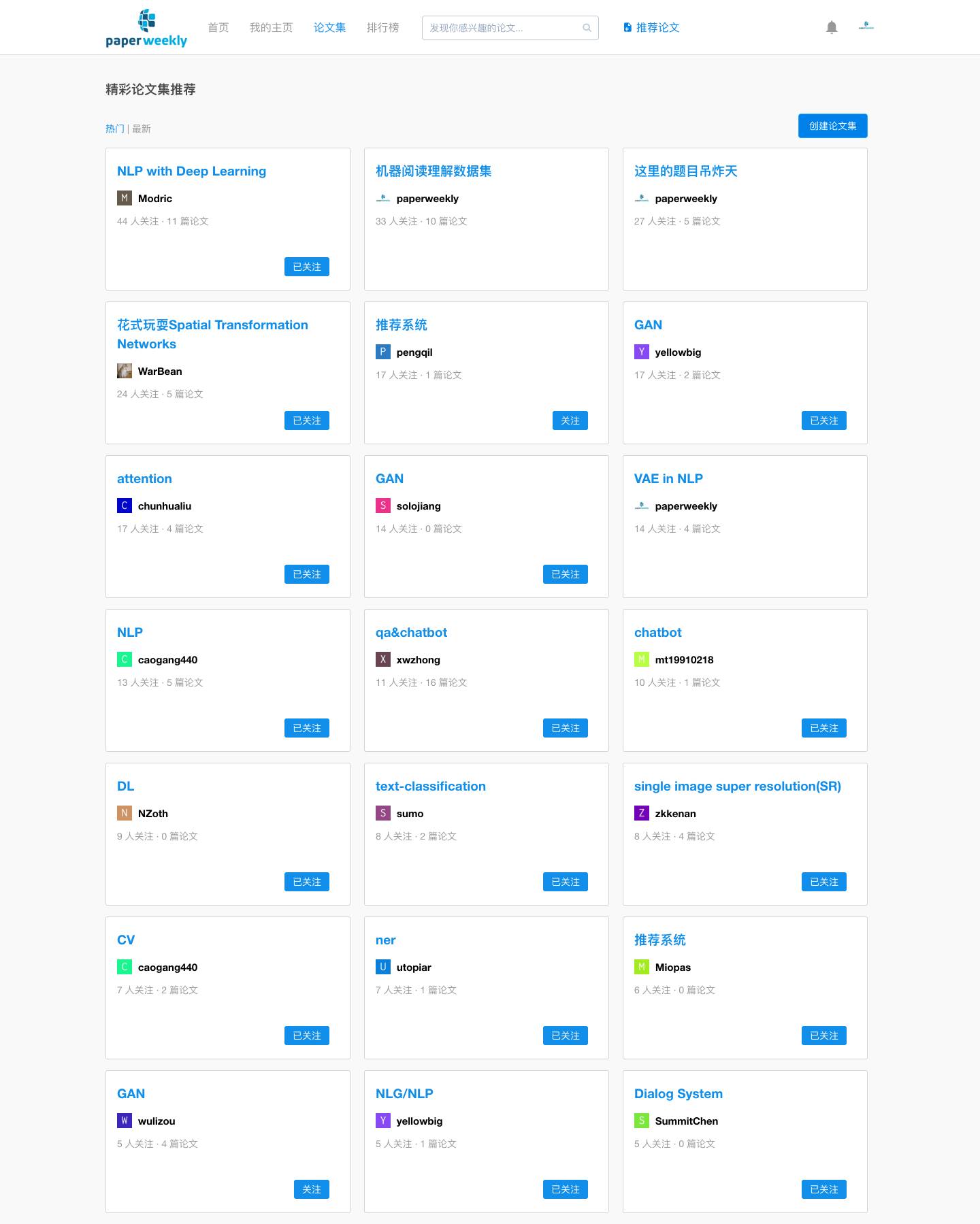The height and width of the screenshot is (1224, 980).
Task: Click the '44 人关注 · 11 篇论文' stats text
Action: [163, 221]
